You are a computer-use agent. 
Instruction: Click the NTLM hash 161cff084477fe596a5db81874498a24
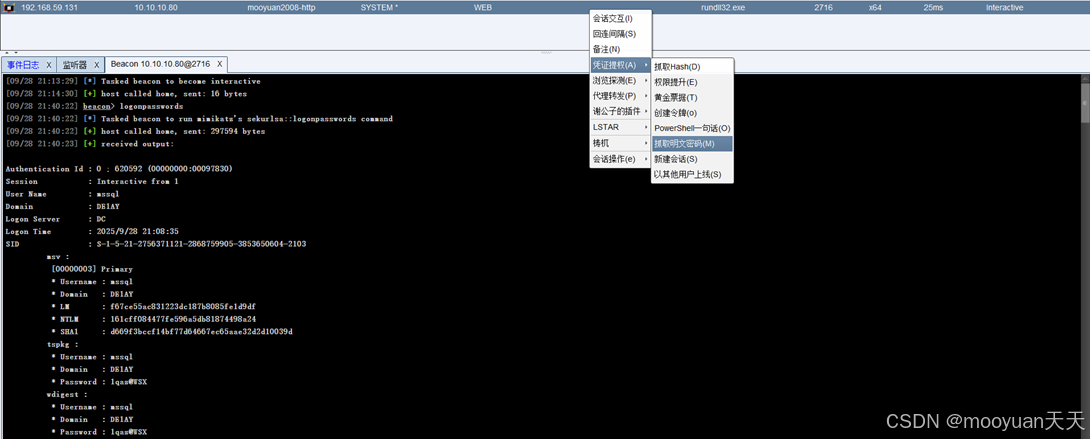pyautogui.click(x=184, y=319)
